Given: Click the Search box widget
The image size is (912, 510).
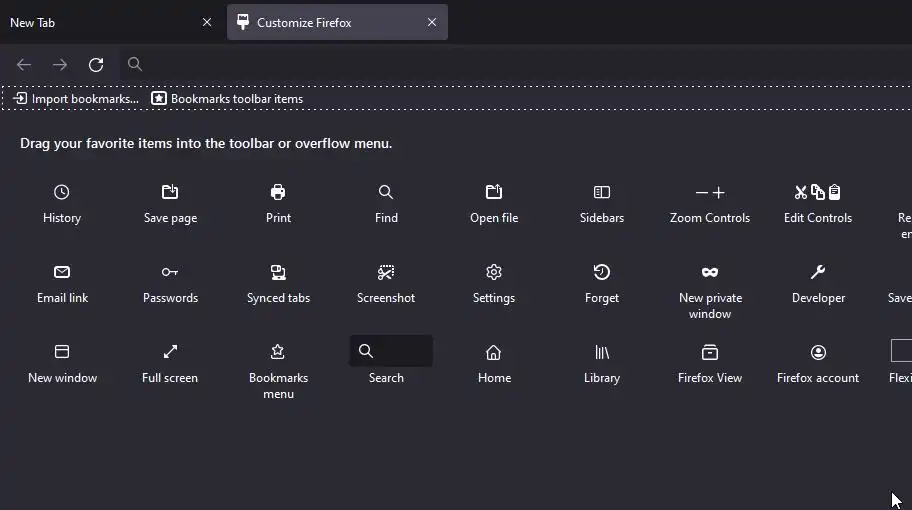Looking at the screenshot, I should [x=391, y=351].
